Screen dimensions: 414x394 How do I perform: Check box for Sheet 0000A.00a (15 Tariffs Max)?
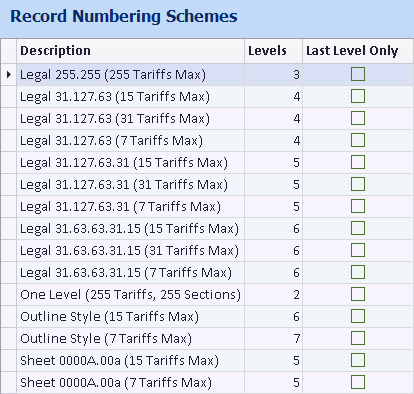358,360
